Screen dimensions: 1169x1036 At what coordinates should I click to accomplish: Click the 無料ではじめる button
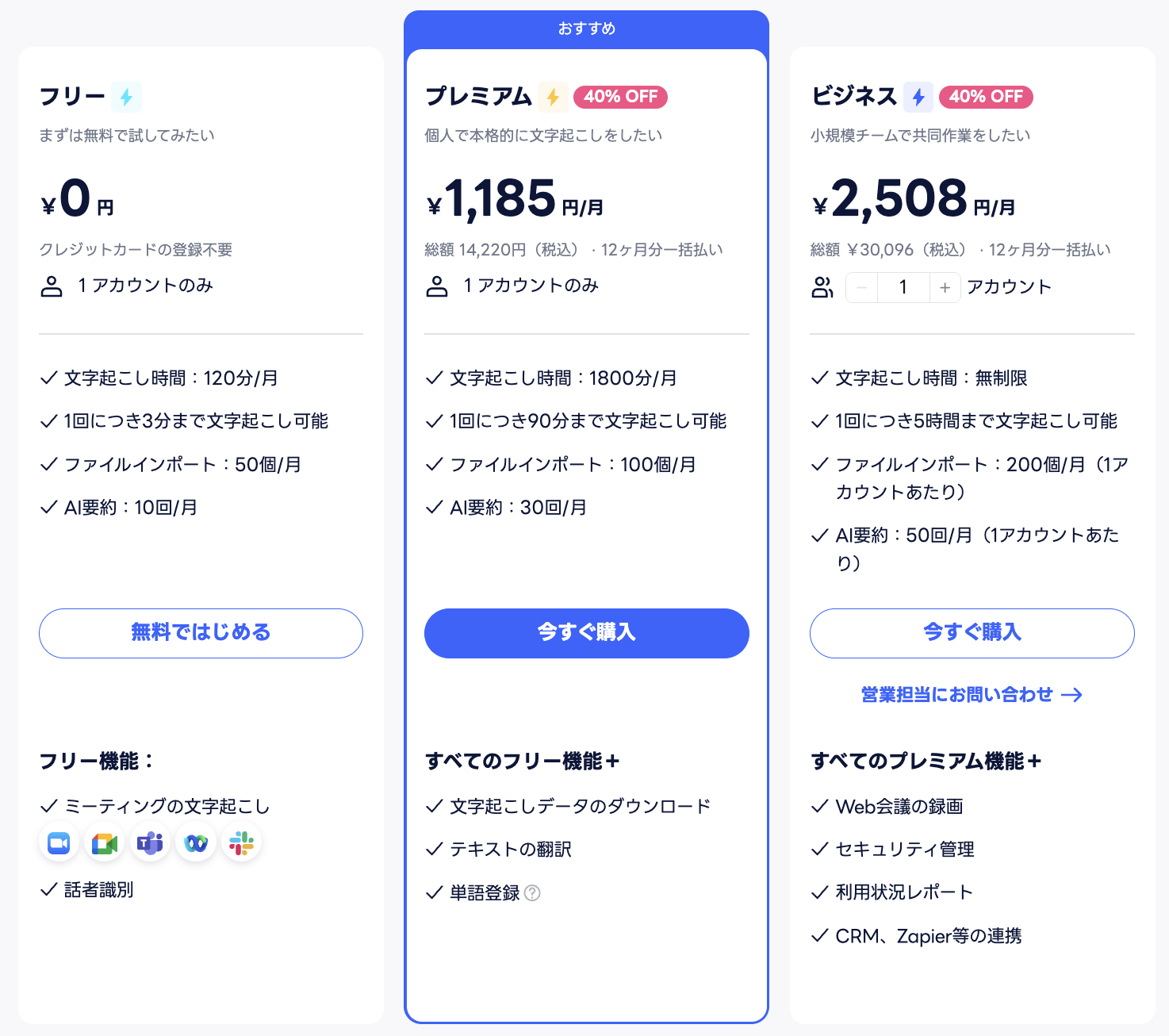tap(201, 633)
